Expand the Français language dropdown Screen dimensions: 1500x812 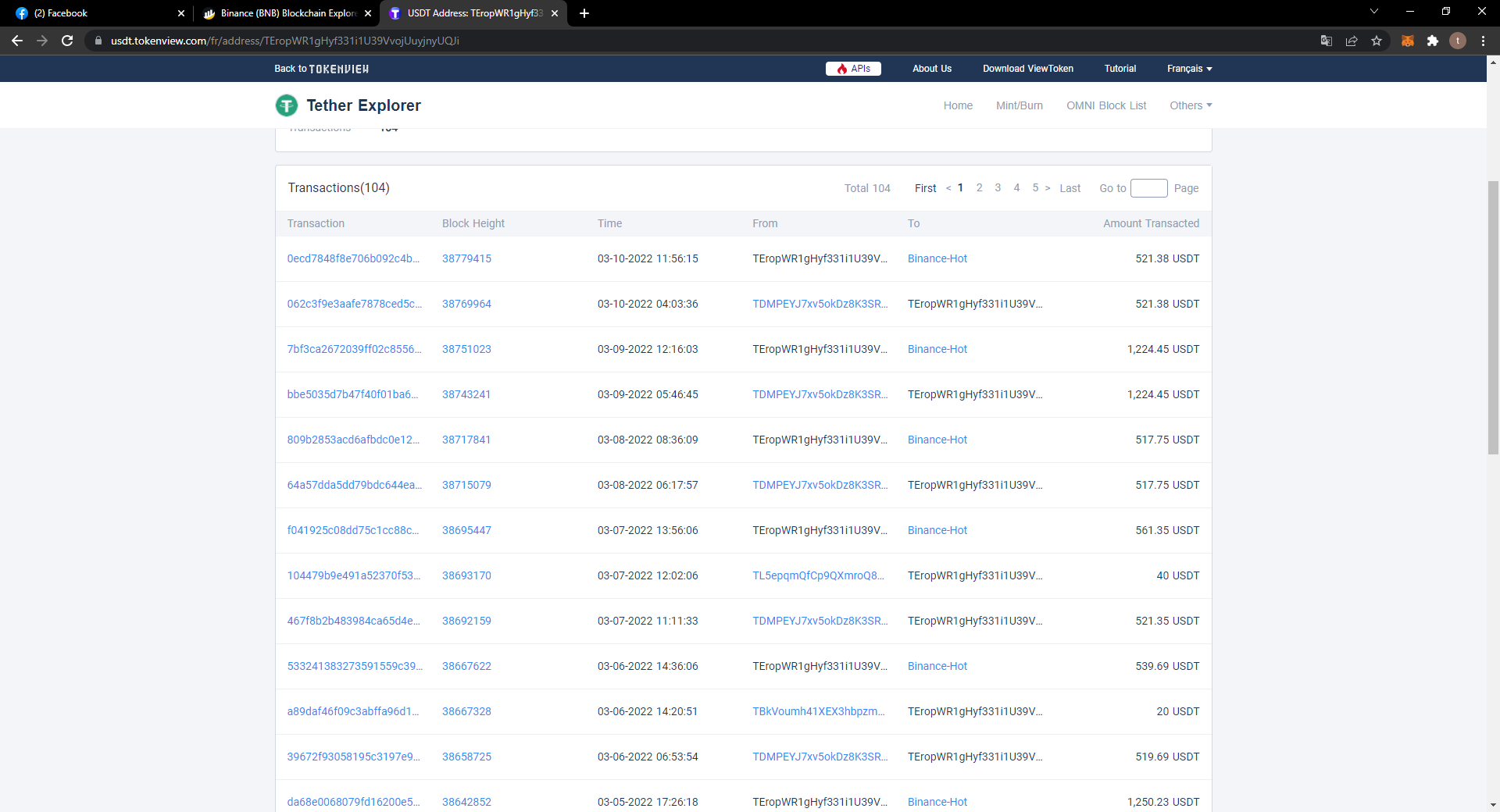(1189, 69)
